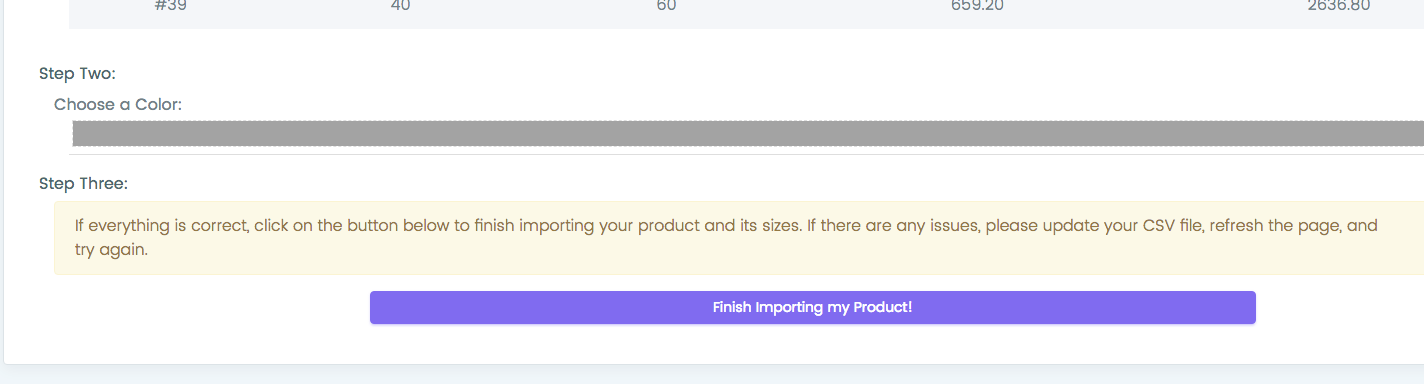Click the 60 value in table row
Viewport: 1424px width, 384px height.
point(667,6)
